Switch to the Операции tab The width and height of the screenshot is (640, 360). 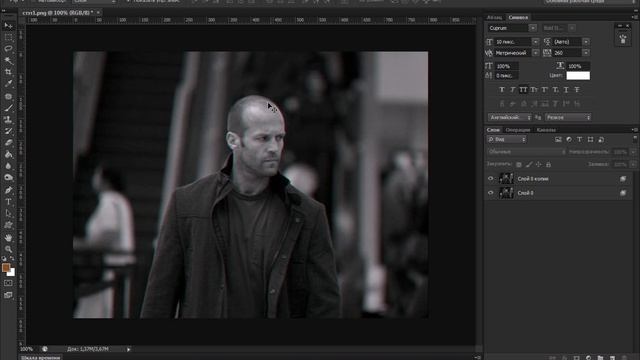(518, 130)
